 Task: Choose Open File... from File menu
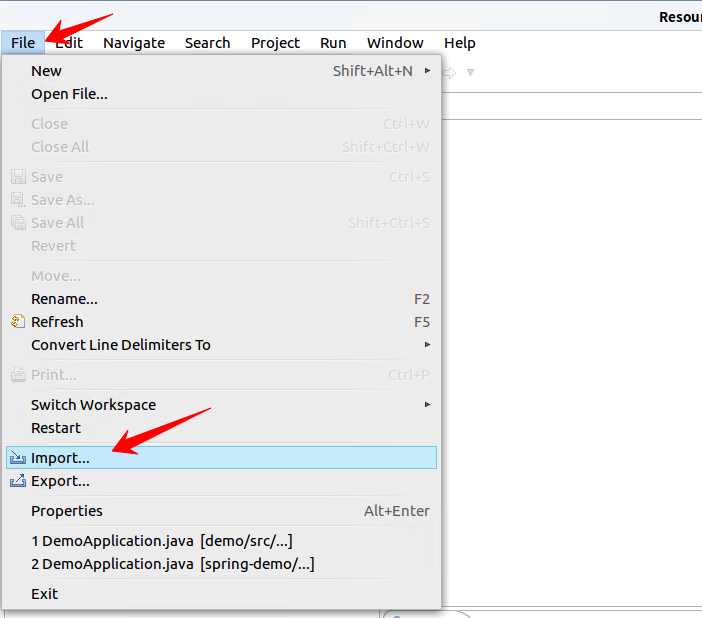(x=221, y=94)
